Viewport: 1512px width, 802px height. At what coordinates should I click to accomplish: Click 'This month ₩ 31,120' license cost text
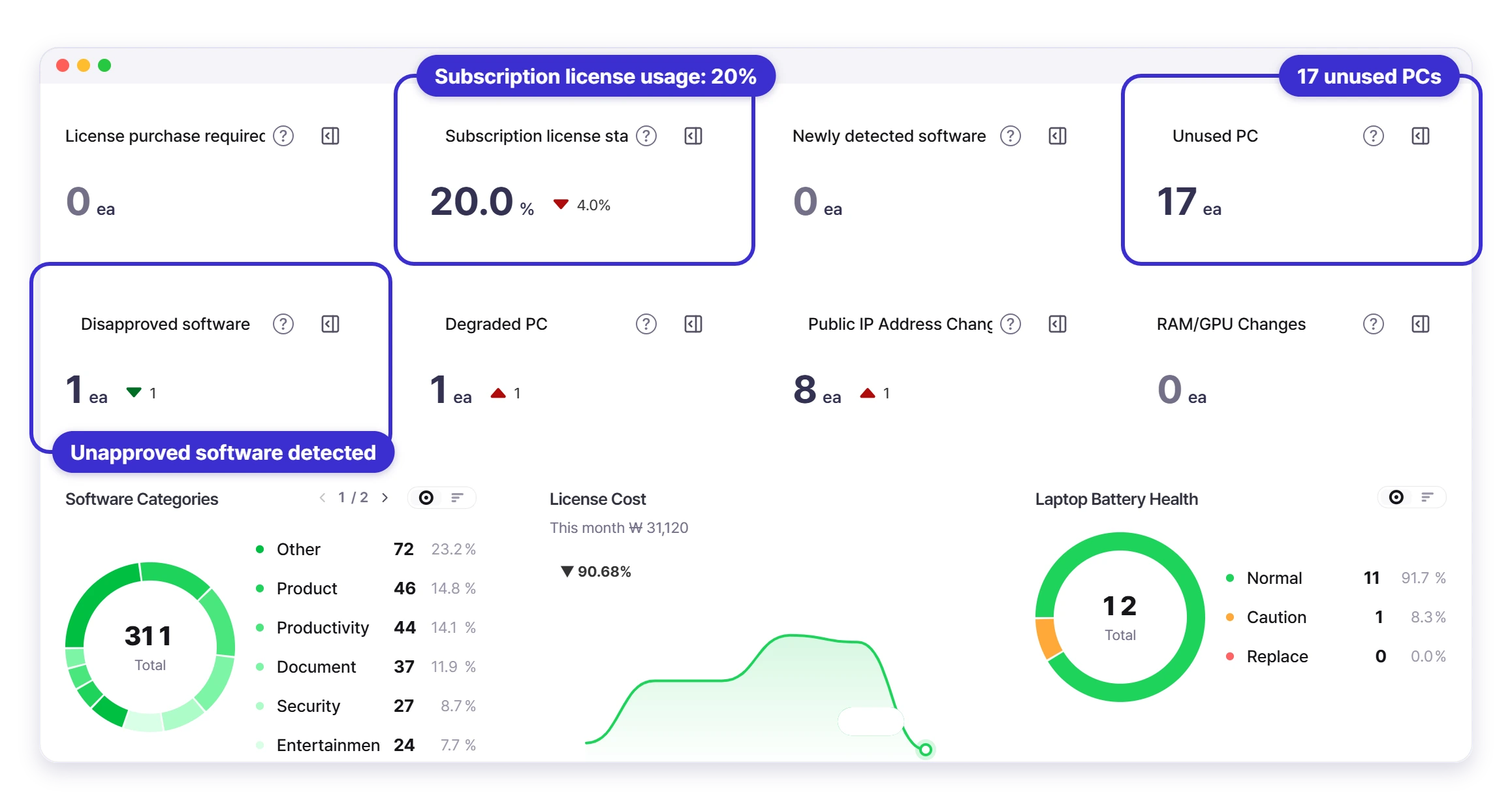coord(619,528)
